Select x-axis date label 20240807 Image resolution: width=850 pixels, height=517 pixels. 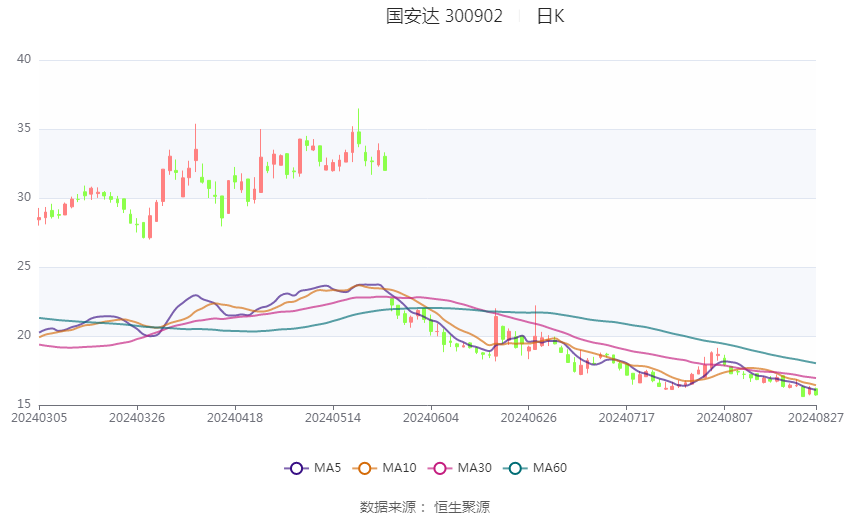coord(725,418)
